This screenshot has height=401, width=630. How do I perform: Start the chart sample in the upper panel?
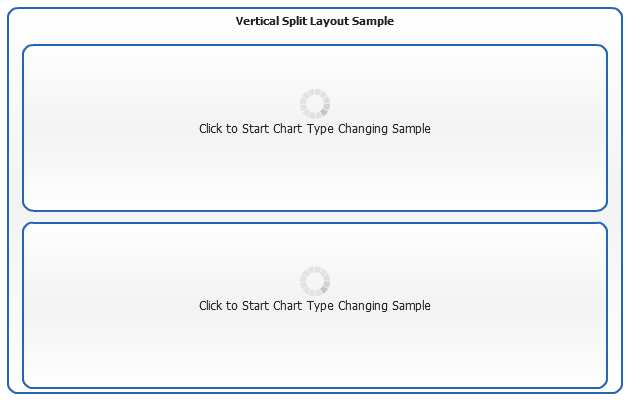point(314,129)
